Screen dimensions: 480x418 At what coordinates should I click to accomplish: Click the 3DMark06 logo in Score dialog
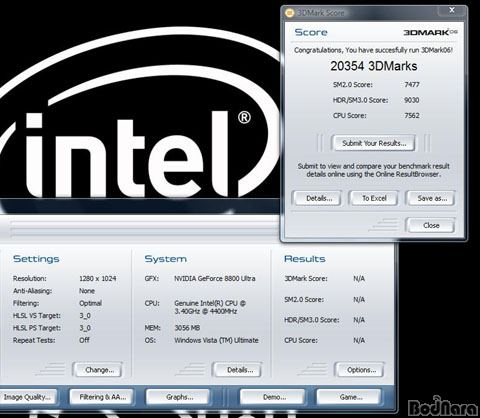click(x=430, y=32)
